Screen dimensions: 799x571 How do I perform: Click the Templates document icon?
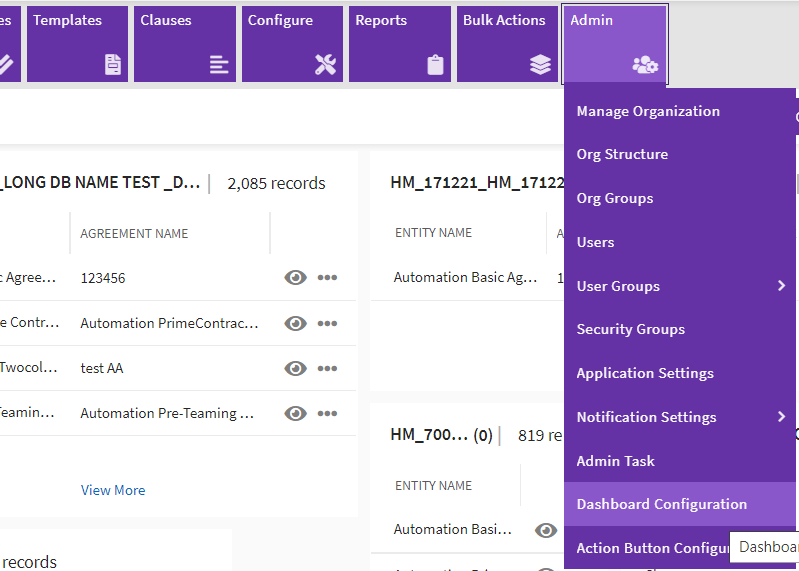(x=113, y=65)
